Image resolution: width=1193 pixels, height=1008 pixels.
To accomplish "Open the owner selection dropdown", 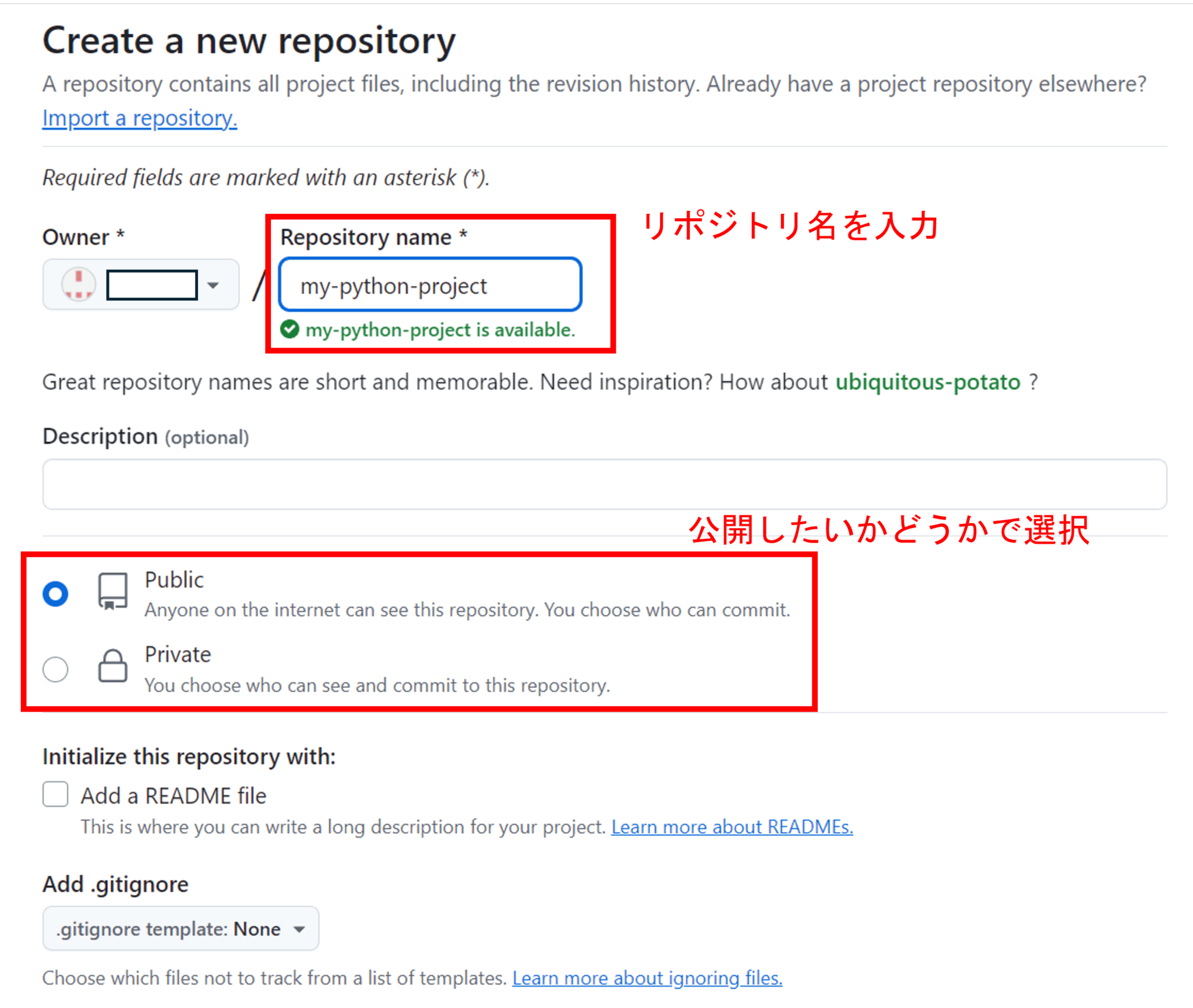I will click(214, 285).
